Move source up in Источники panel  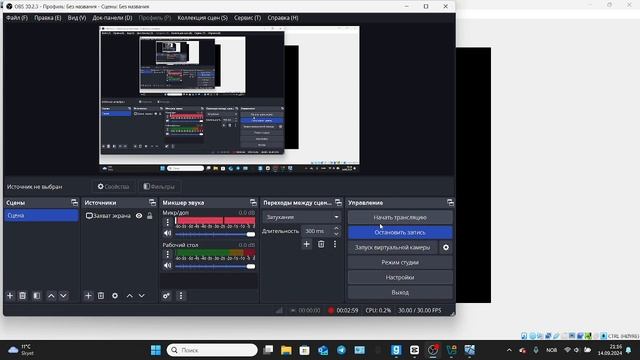(129, 296)
